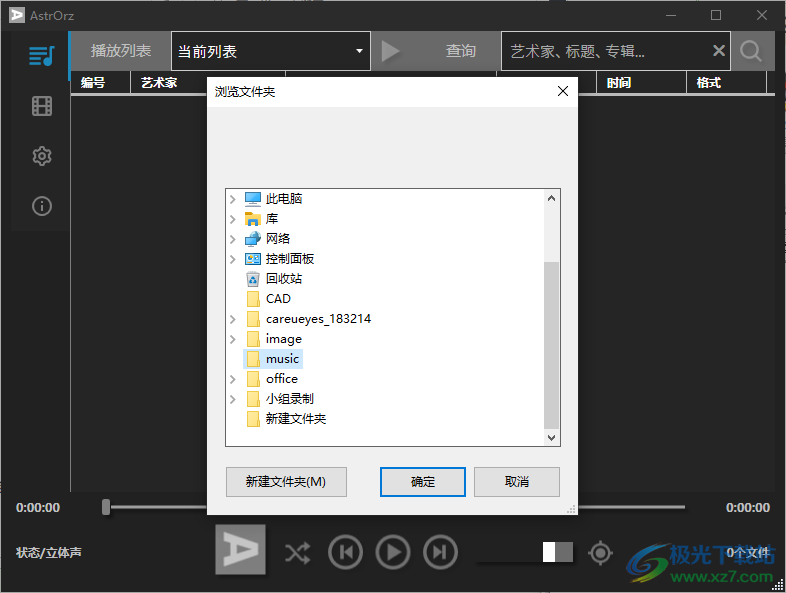Open the playlist music-note sidebar icon
Image resolution: width=786 pixels, height=593 pixels.
click(42, 56)
